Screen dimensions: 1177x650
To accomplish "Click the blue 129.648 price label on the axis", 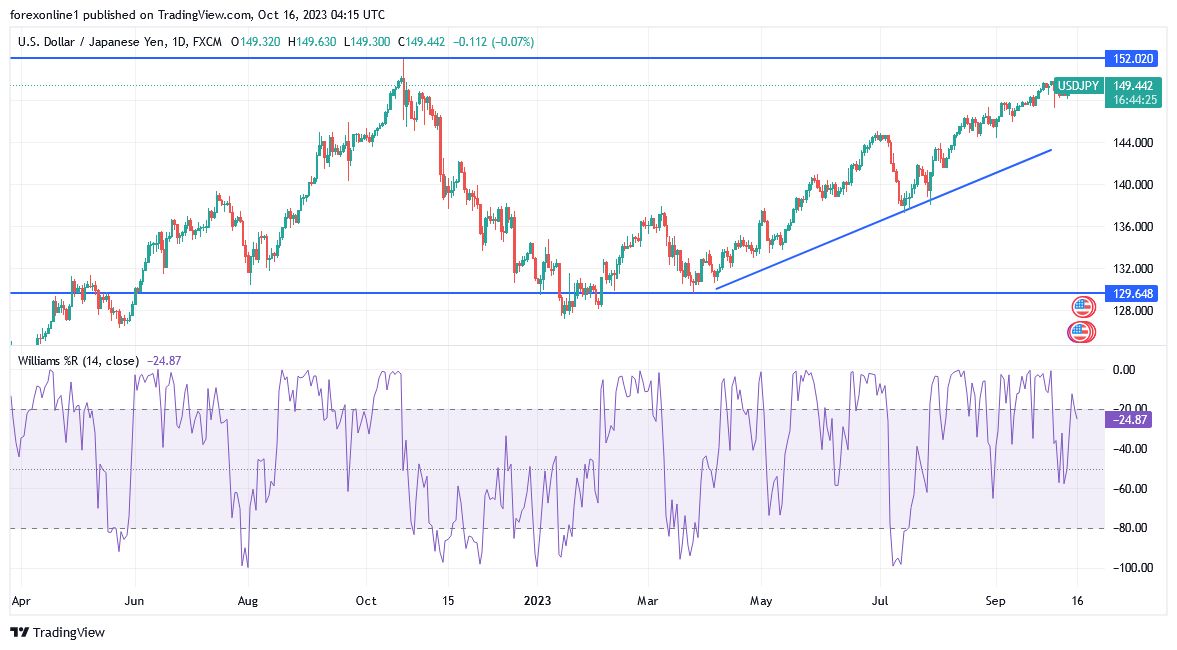I will tap(1130, 294).
